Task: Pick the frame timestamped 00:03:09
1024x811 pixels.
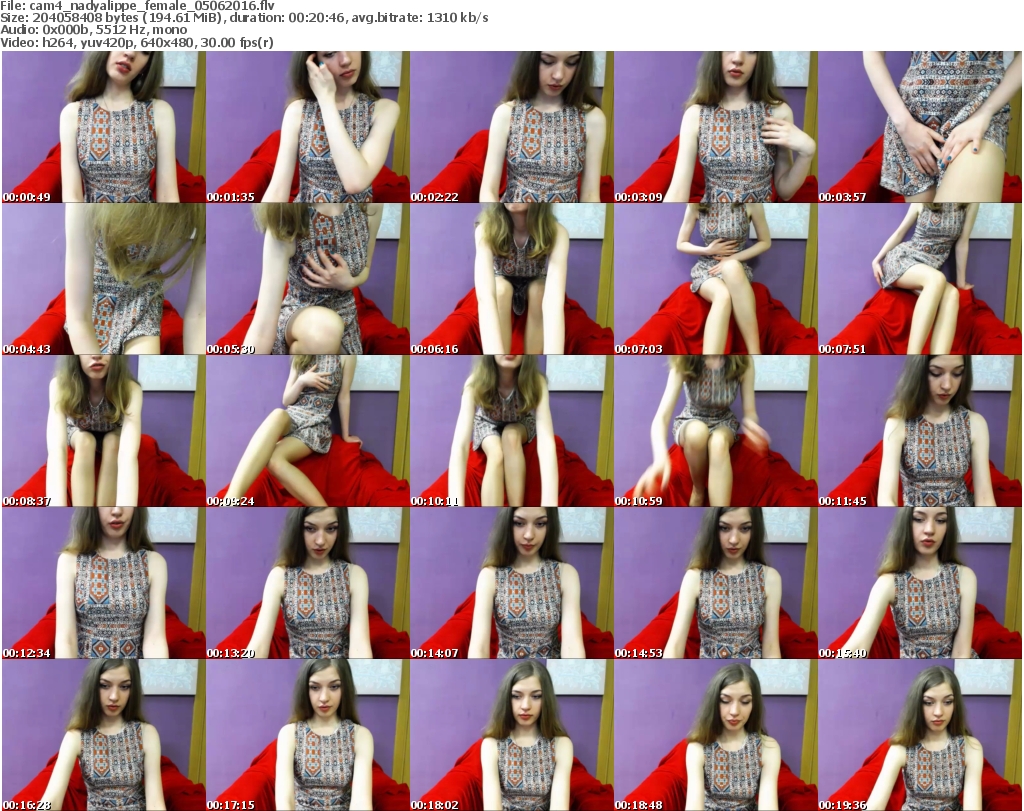Action: point(715,127)
